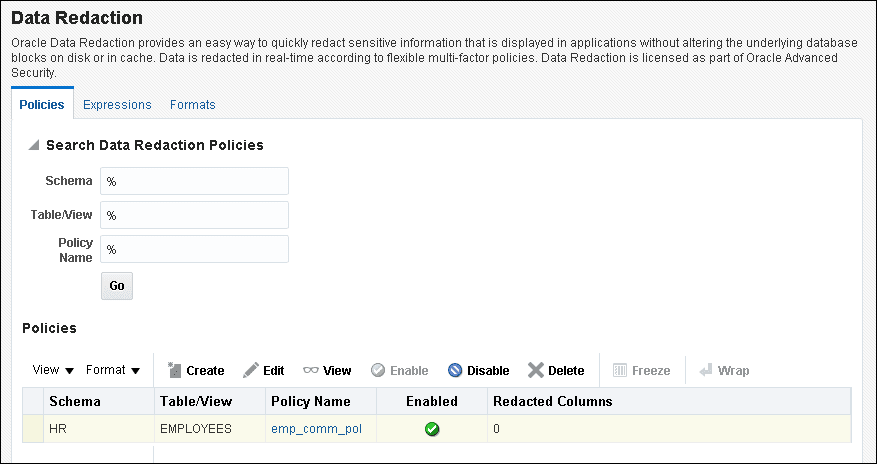The width and height of the screenshot is (877, 464).
Task: Click the green Enabled status checkmark
Action: coord(432,429)
